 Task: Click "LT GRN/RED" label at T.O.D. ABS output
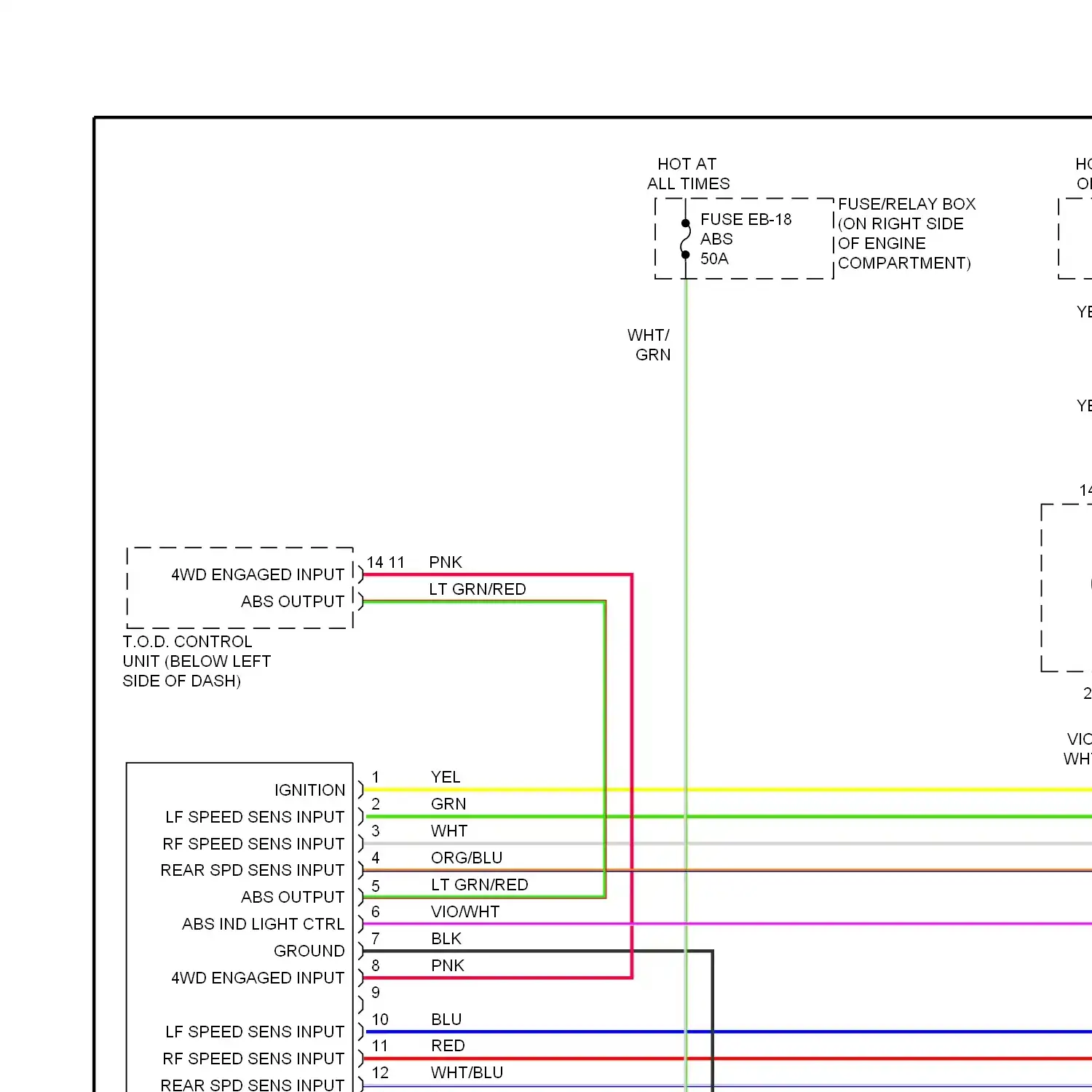click(478, 589)
